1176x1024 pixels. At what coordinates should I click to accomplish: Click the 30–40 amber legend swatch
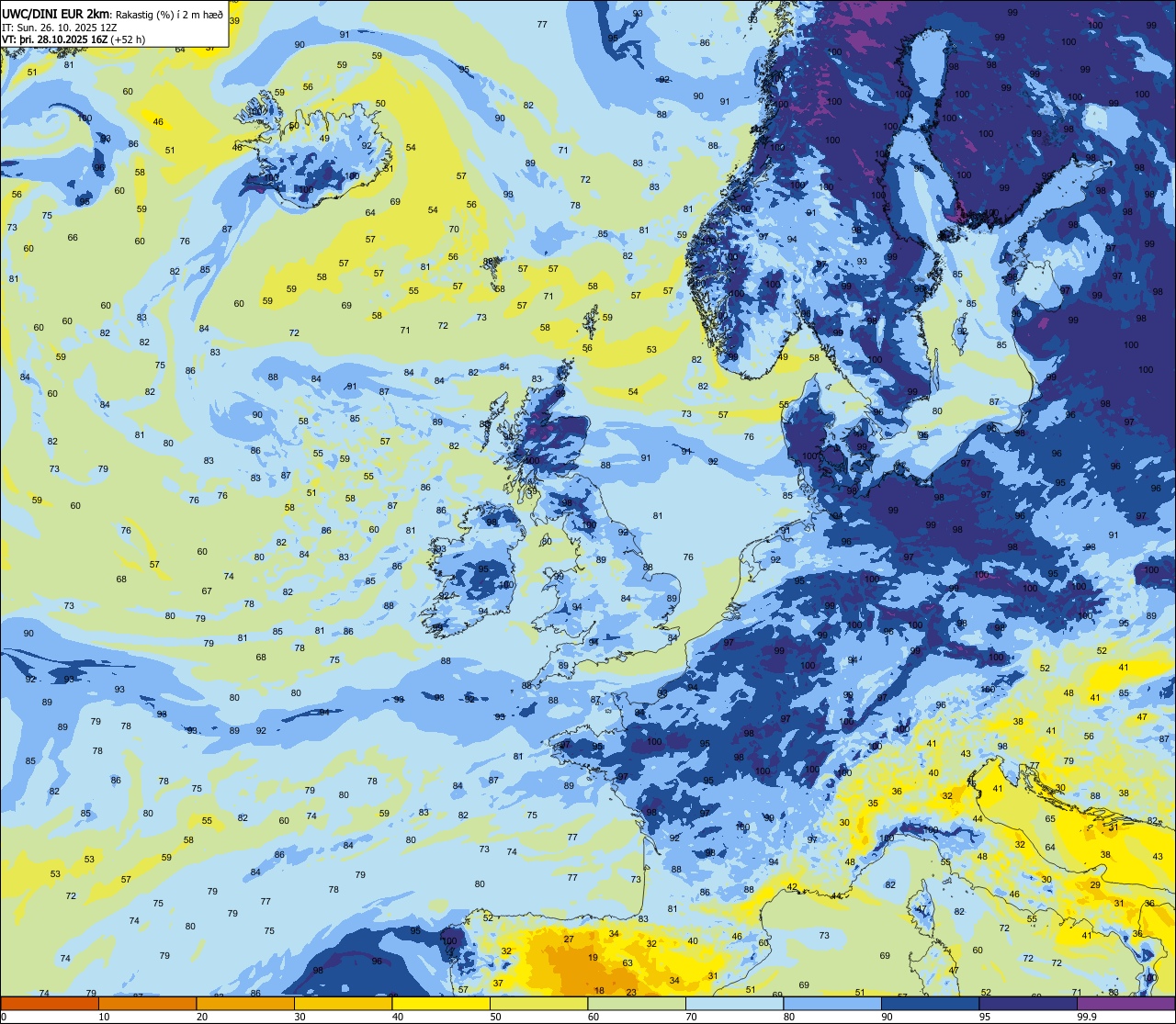click(x=344, y=1003)
